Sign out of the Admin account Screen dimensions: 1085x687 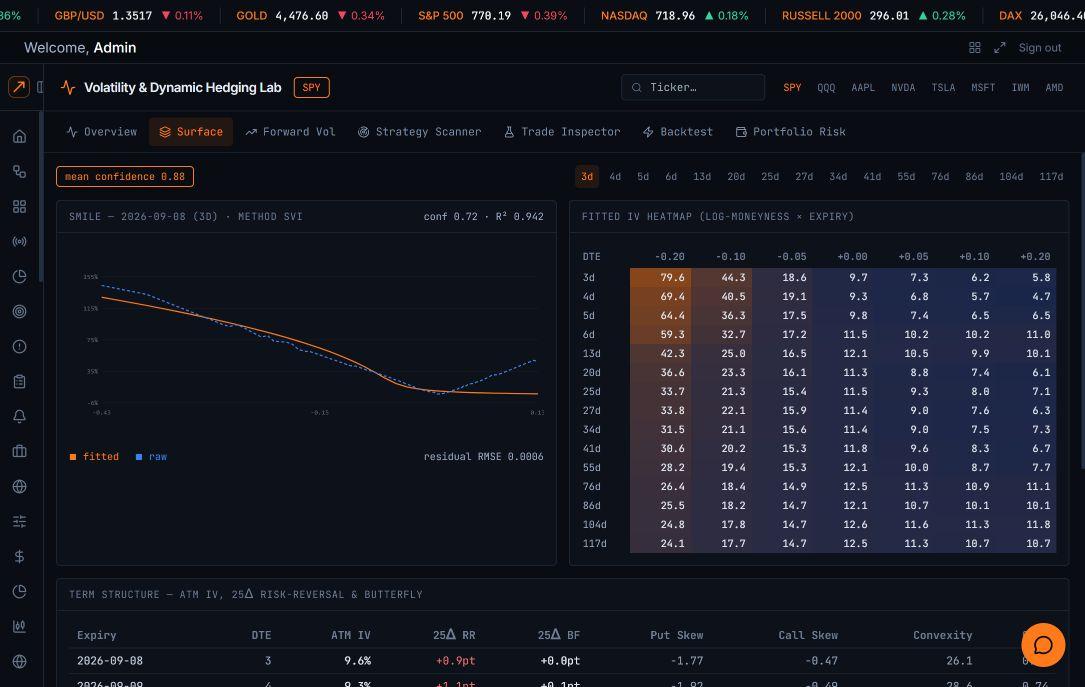pyautogui.click(x=1039, y=48)
